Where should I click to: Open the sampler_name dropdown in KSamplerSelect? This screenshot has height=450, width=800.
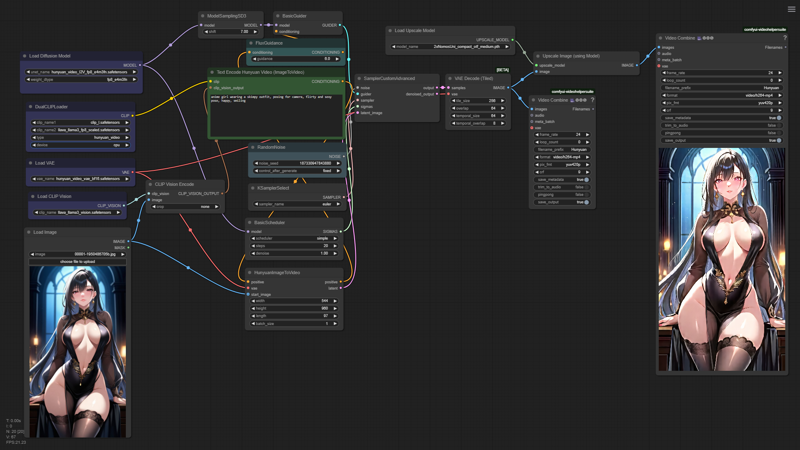click(295, 204)
